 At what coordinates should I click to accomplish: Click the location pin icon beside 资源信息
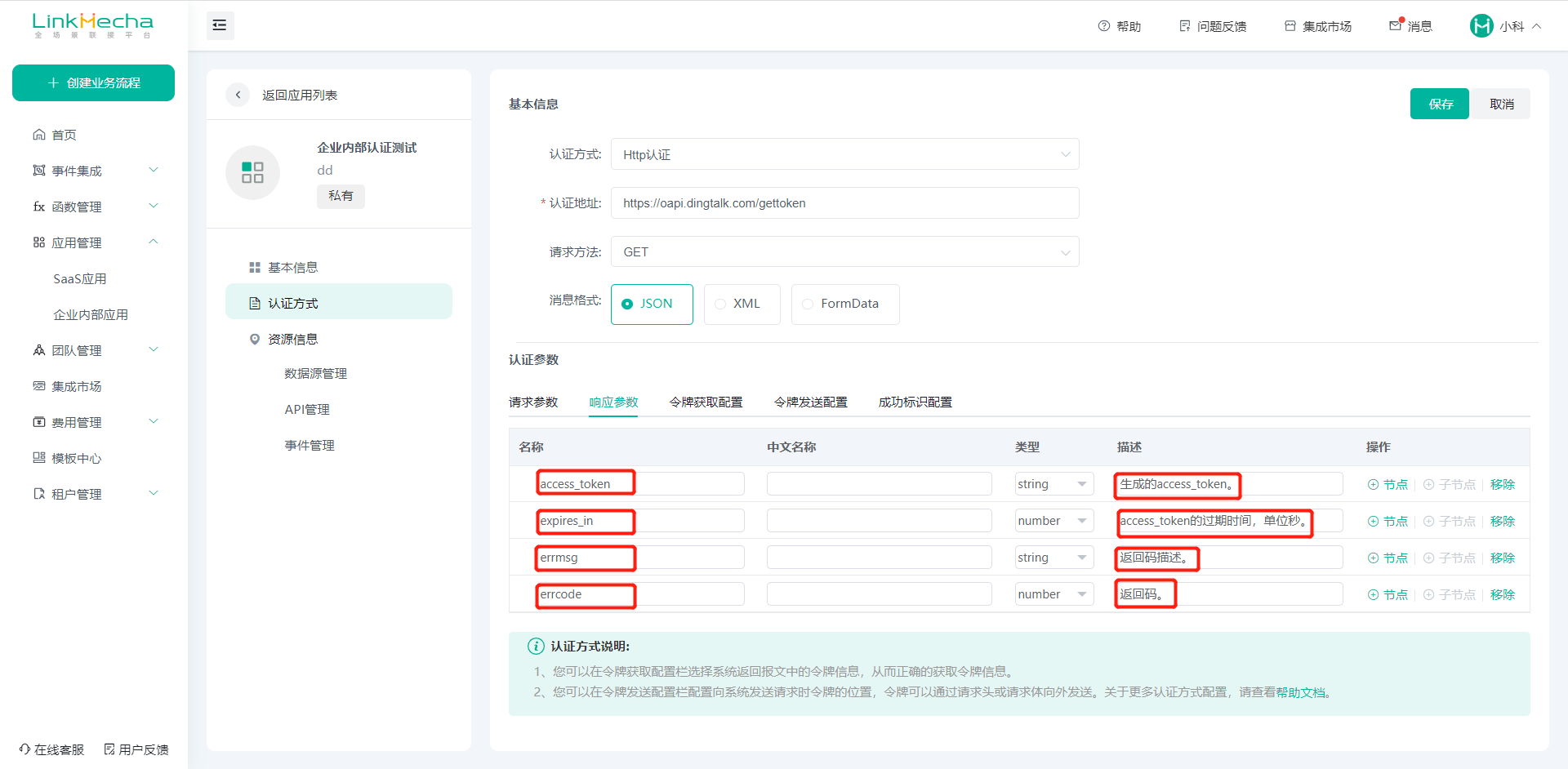[x=255, y=340]
